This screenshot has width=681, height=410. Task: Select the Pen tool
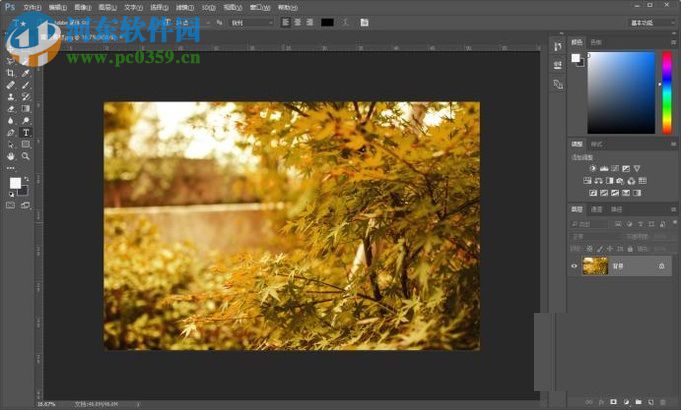pyautogui.click(x=11, y=132)
